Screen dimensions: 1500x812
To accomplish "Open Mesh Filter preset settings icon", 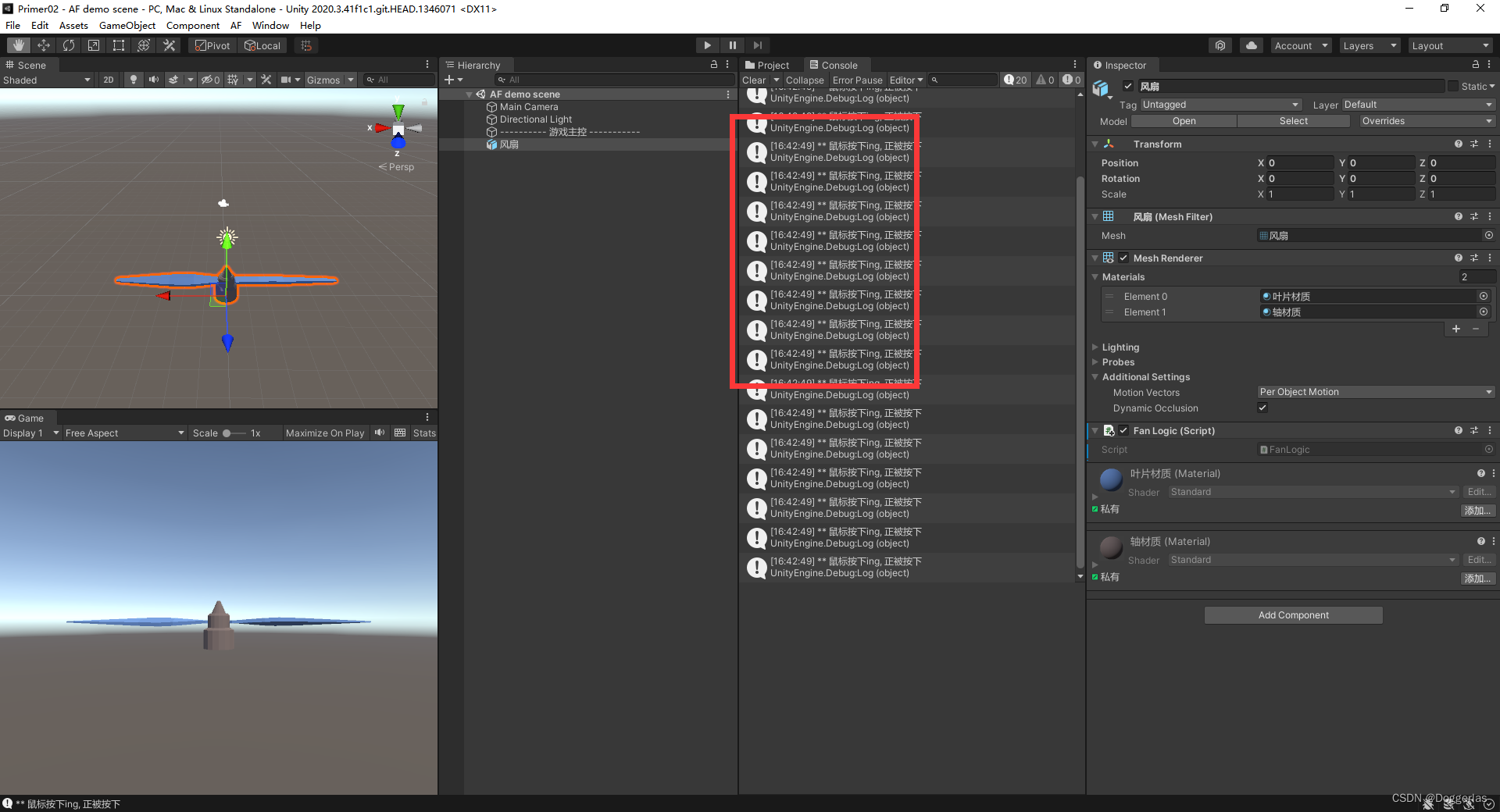I will point(1474,216).
